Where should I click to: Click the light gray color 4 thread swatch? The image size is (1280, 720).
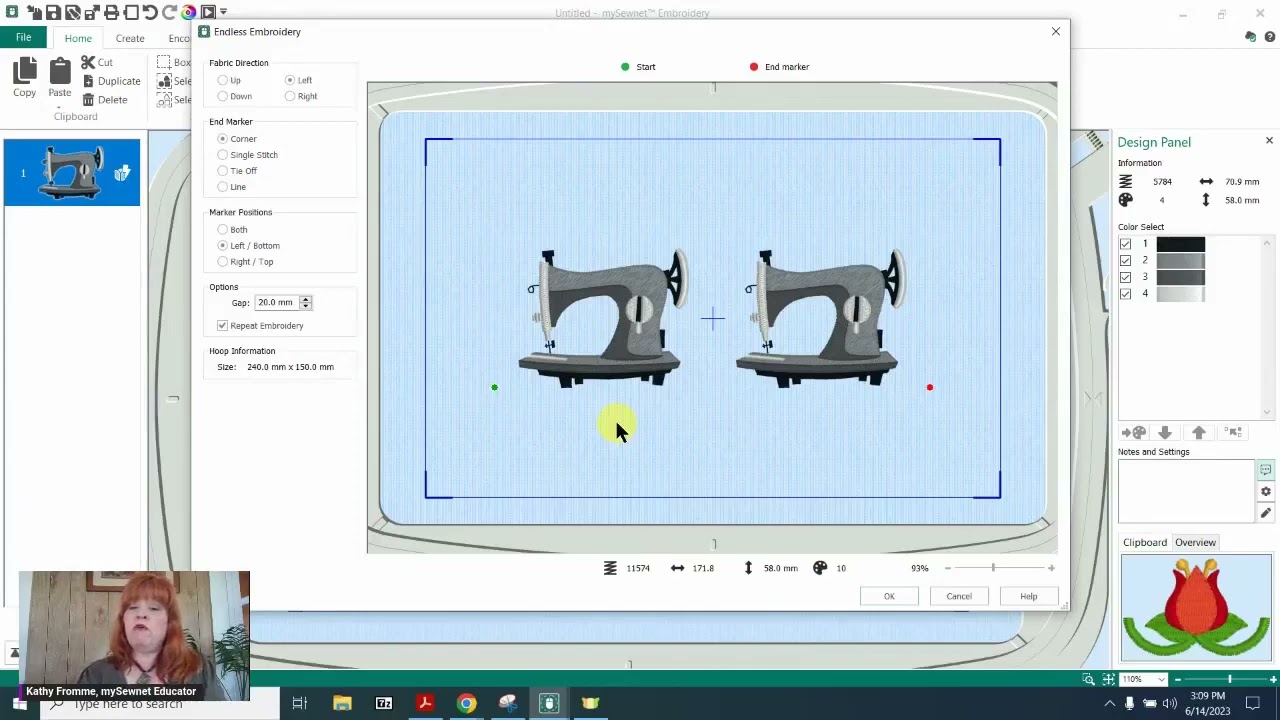click(x=1181, y=293)
